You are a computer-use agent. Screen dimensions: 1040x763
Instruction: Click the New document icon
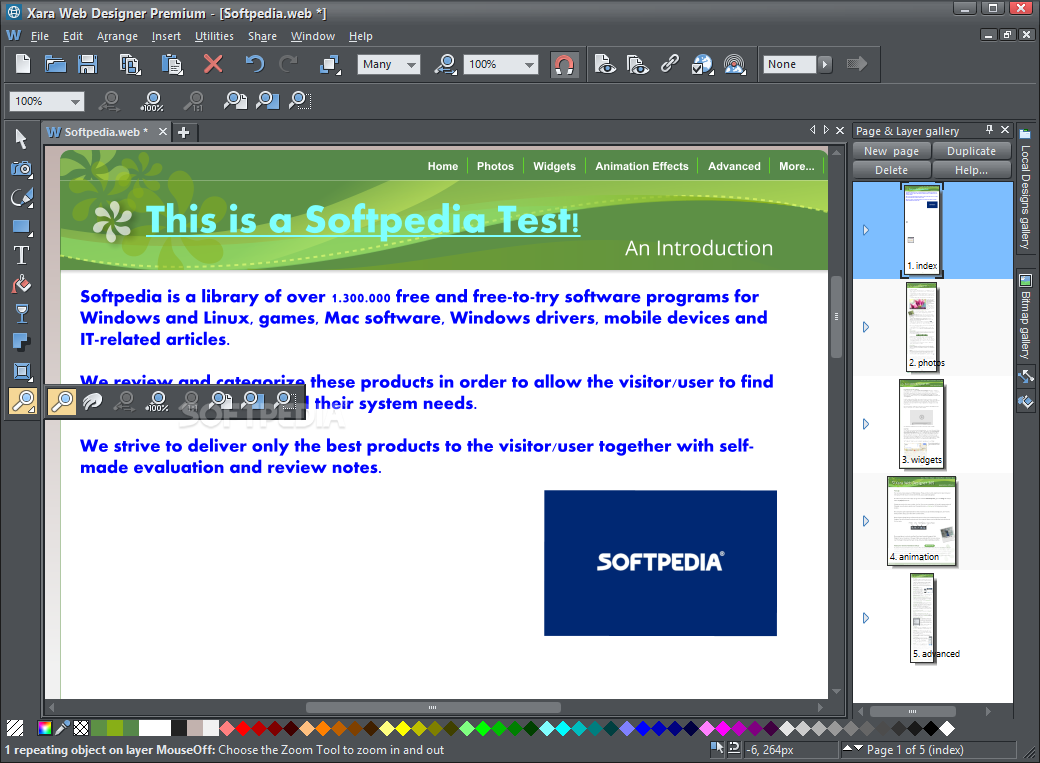pos(23,64)
